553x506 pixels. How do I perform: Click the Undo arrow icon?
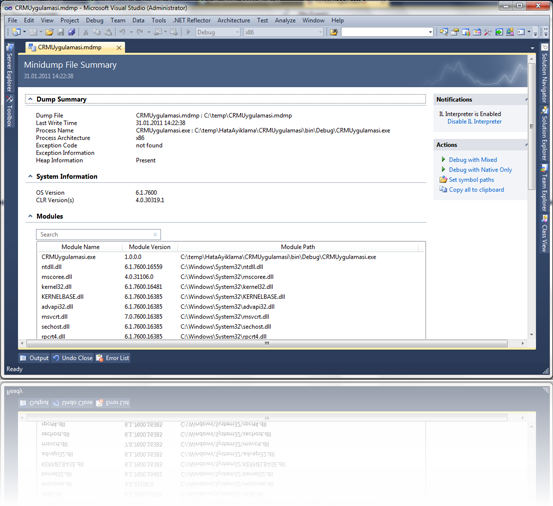tap(123, 32)
